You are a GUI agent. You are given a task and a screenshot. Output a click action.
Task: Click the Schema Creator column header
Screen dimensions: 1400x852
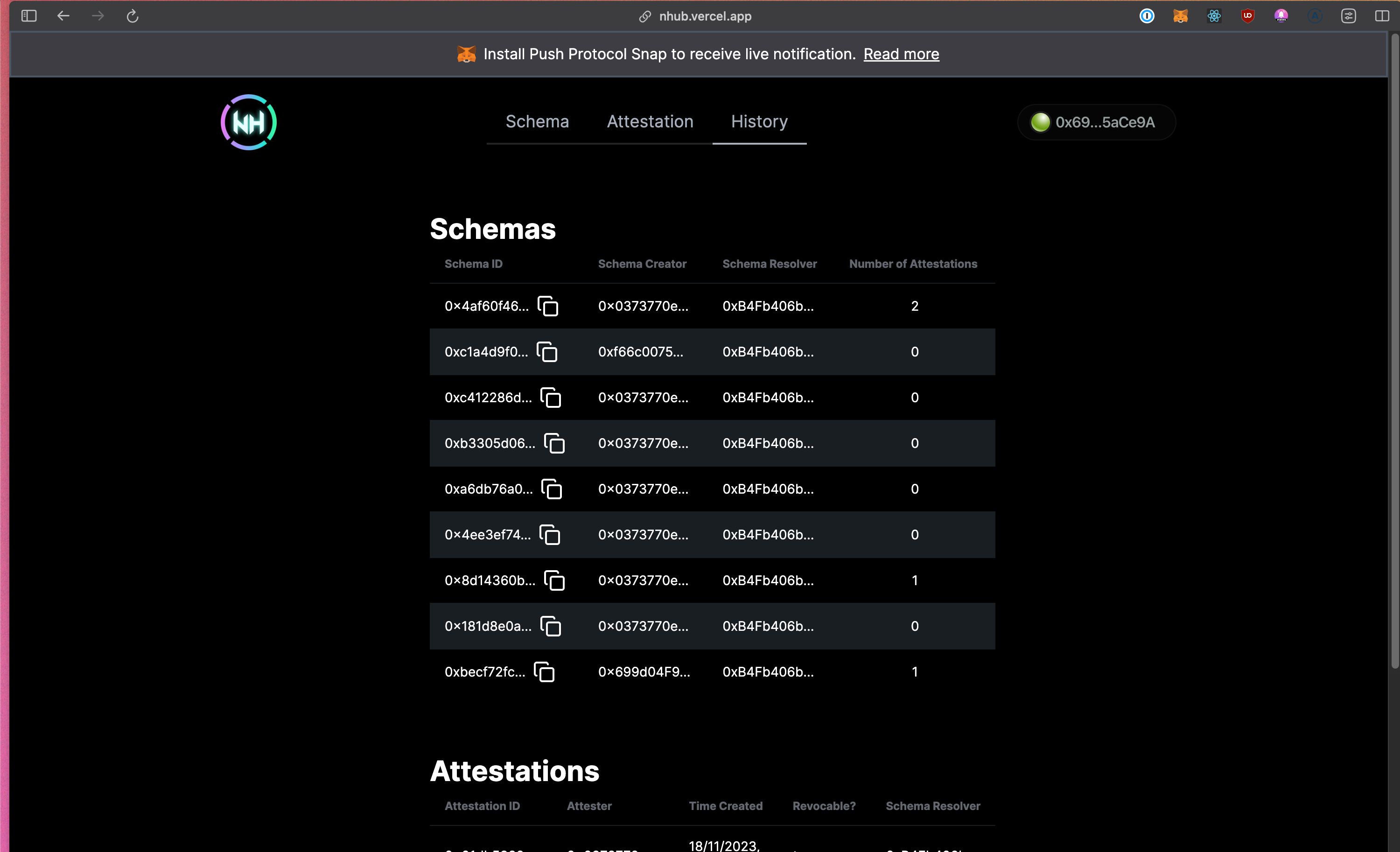(x=642, y=264)
